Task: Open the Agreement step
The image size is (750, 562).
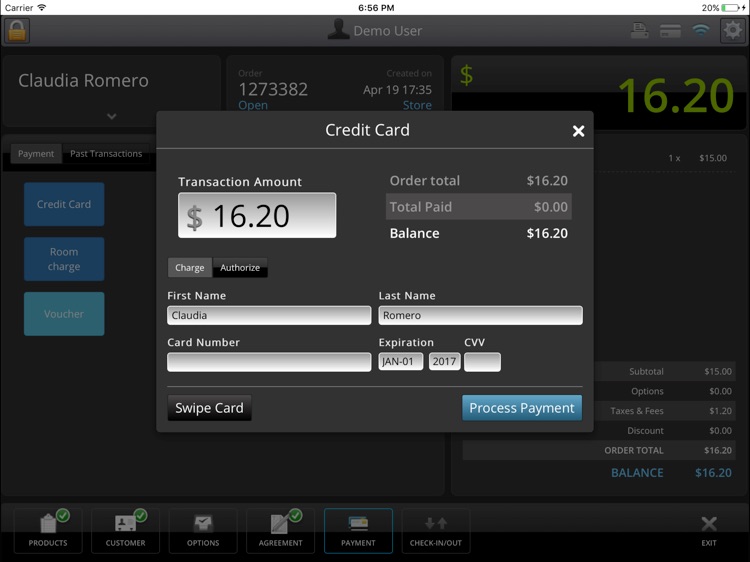Action: [280, 531]
